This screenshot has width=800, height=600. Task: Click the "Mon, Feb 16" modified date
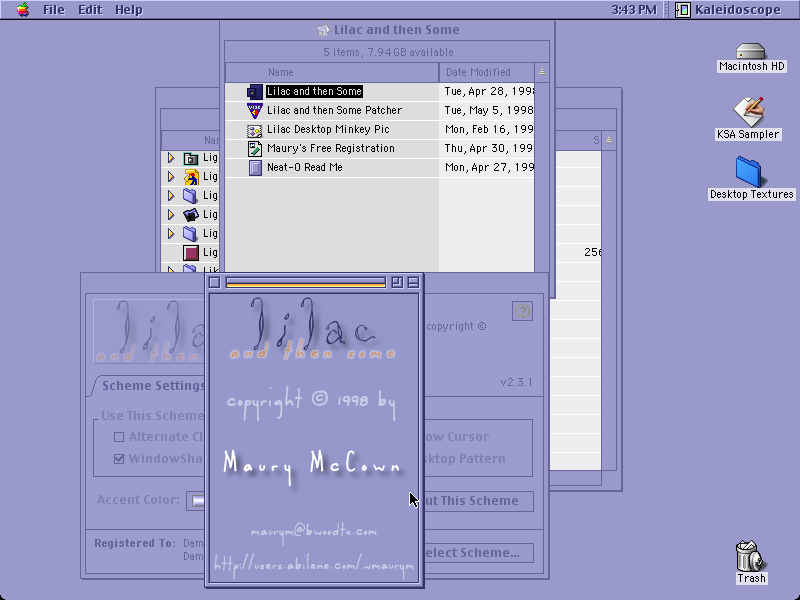click(x=489, y=129)
